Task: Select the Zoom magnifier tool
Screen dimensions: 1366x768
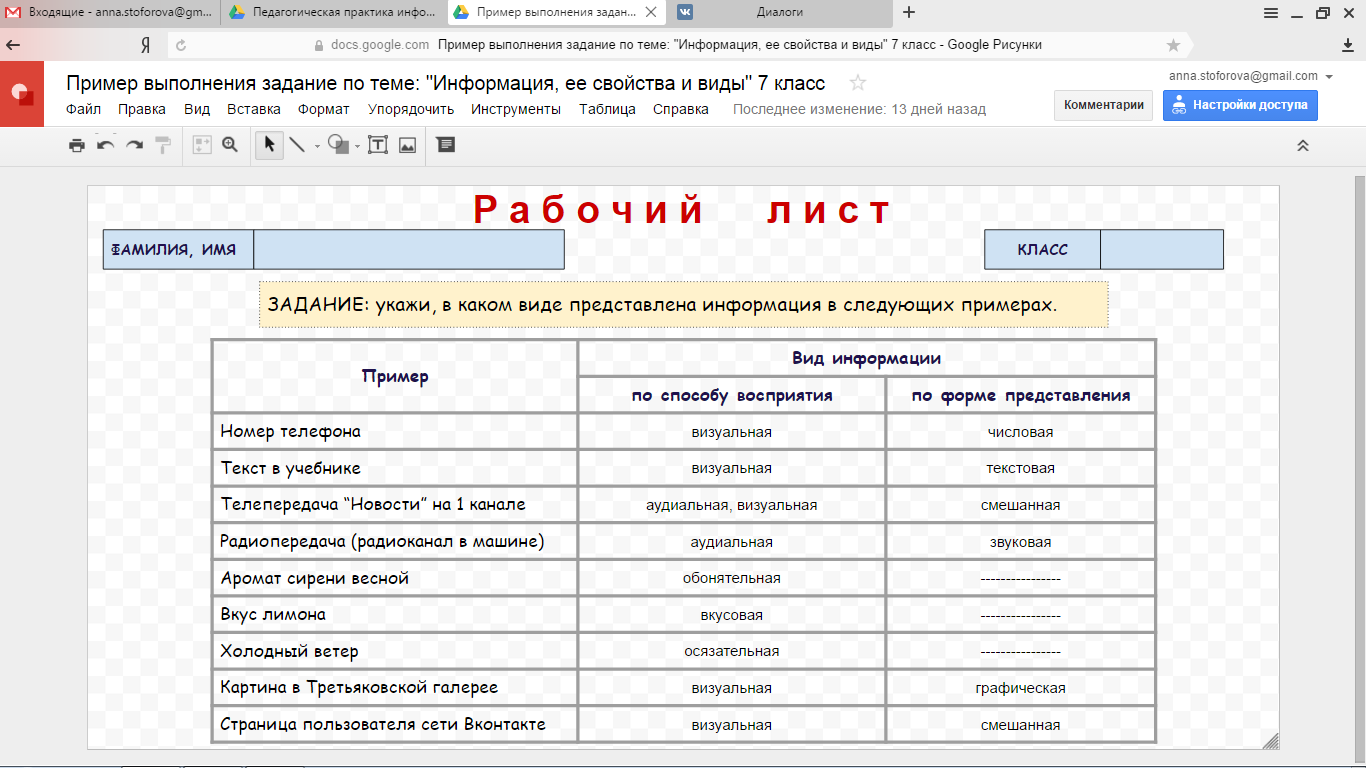Action: (x=230, y=145)
